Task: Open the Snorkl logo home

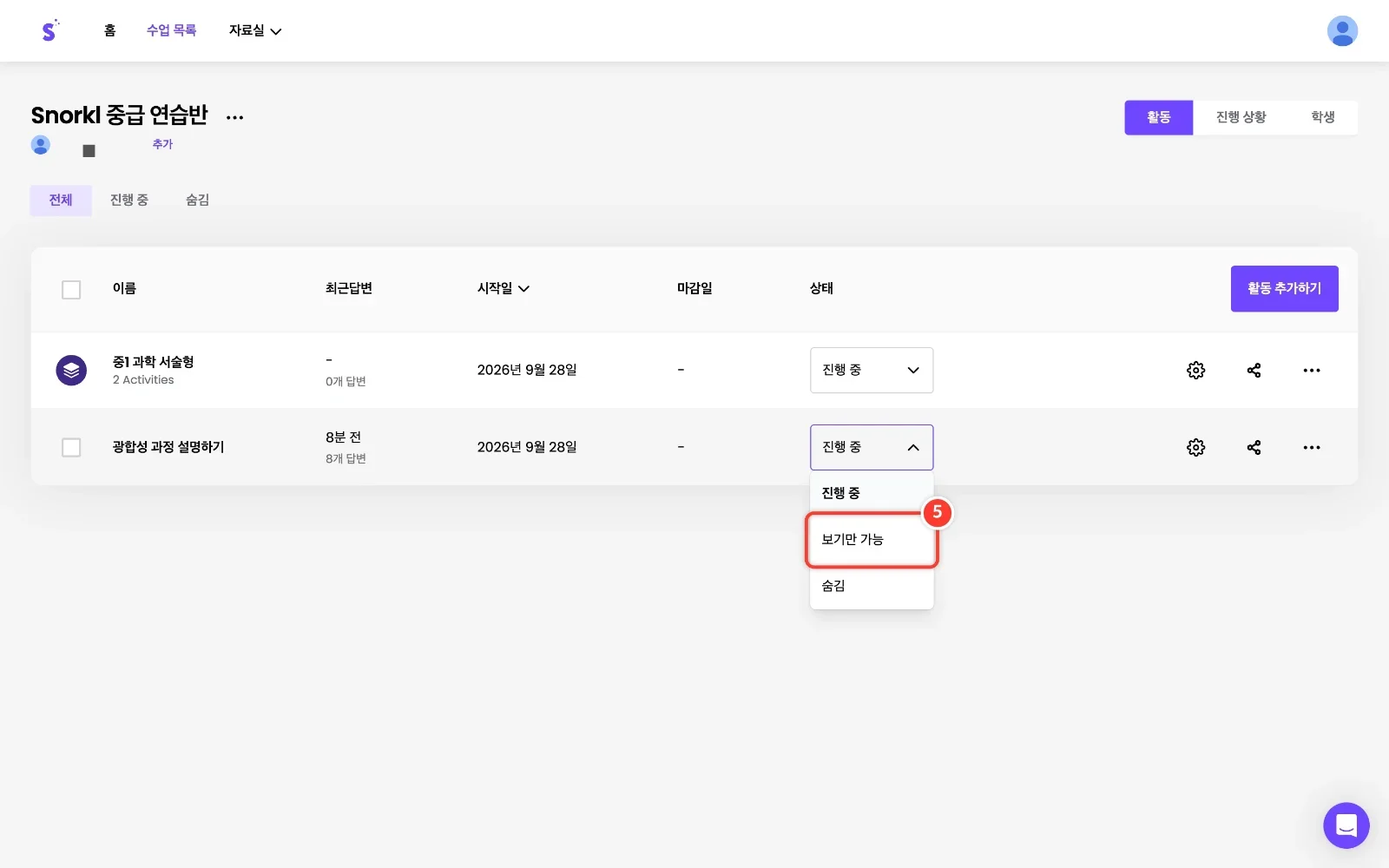Action: pyautogui.click(x=49, y=30)
